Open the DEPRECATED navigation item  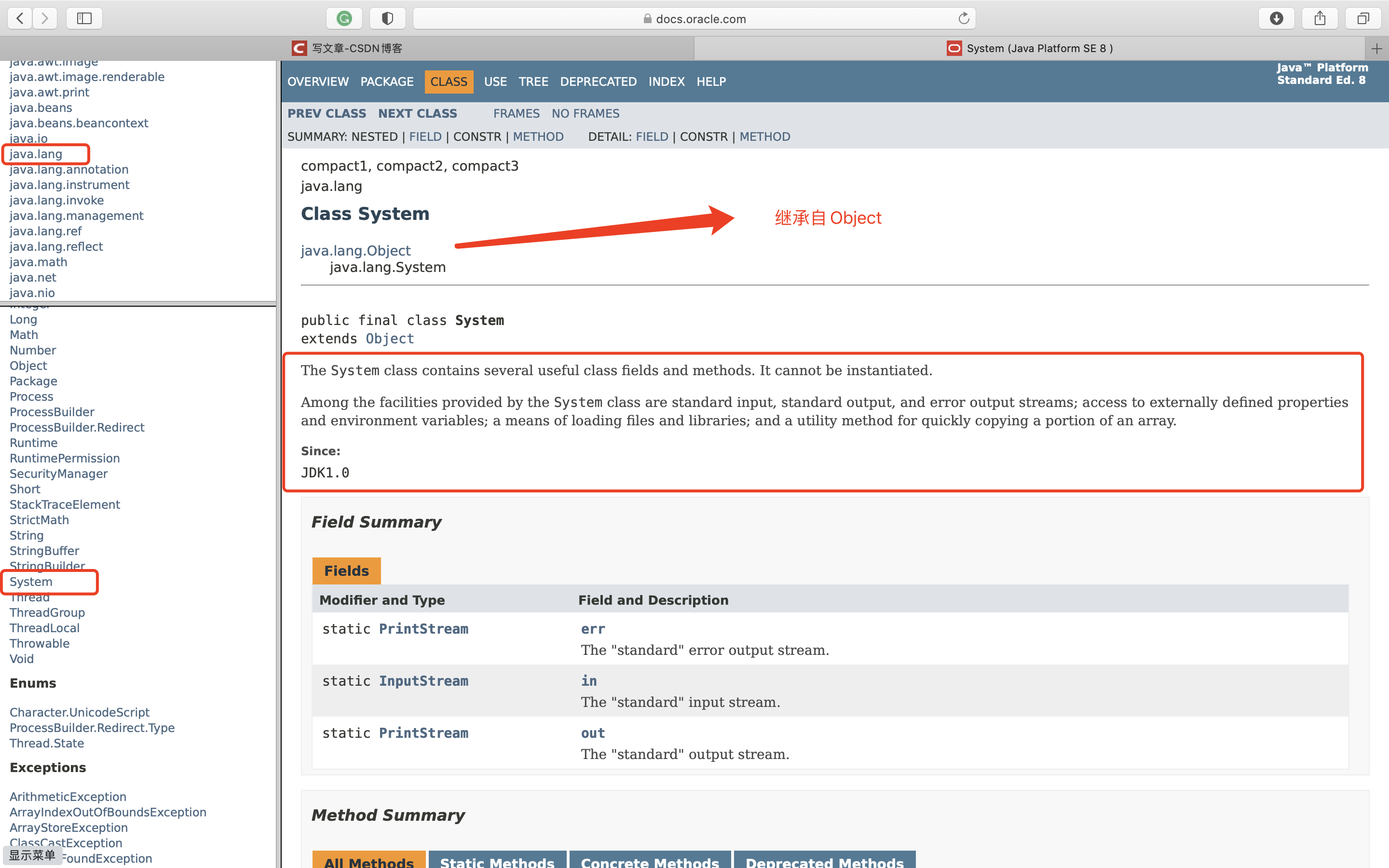pos(598,81)
